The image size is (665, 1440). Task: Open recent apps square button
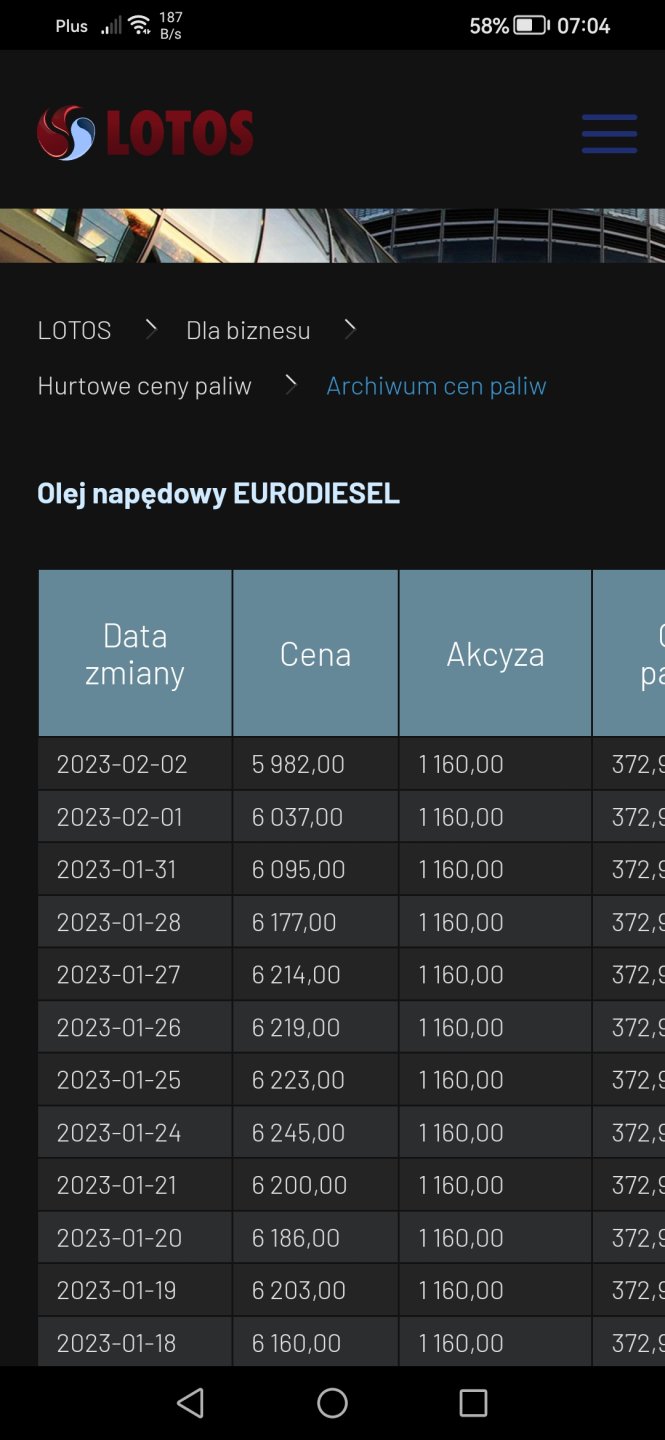(x=473, y=1403)
